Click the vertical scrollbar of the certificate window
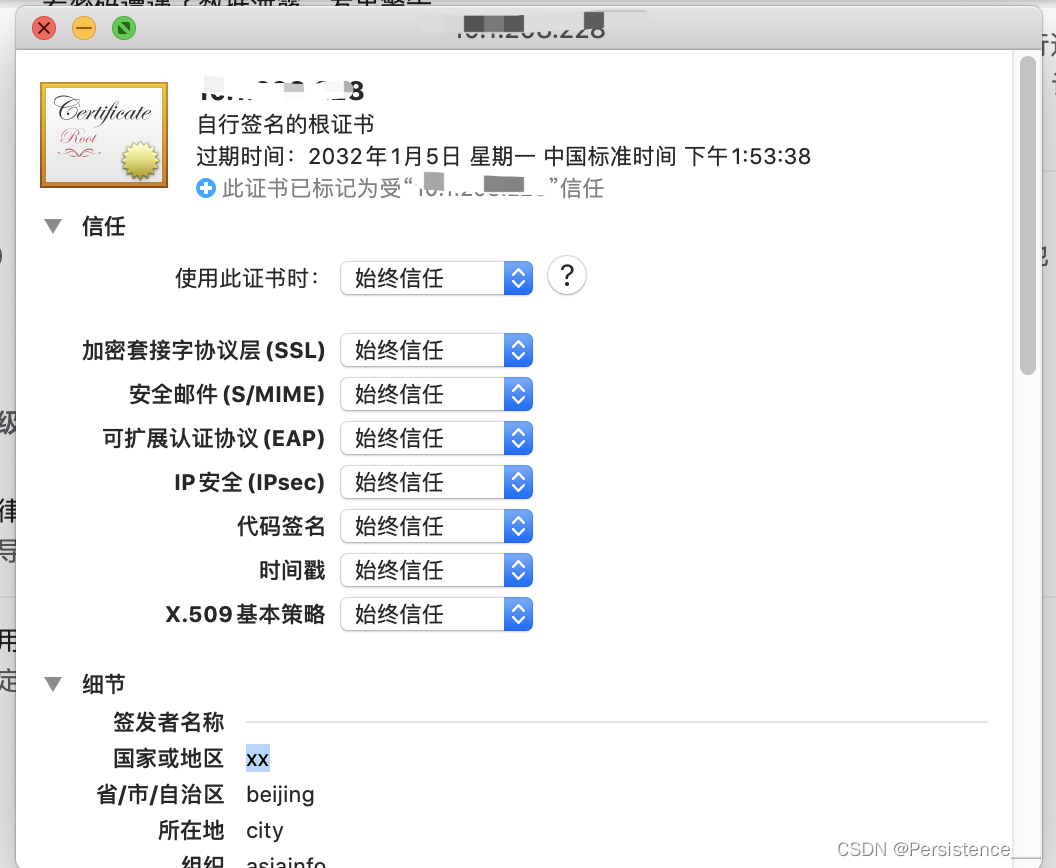 1027,215
